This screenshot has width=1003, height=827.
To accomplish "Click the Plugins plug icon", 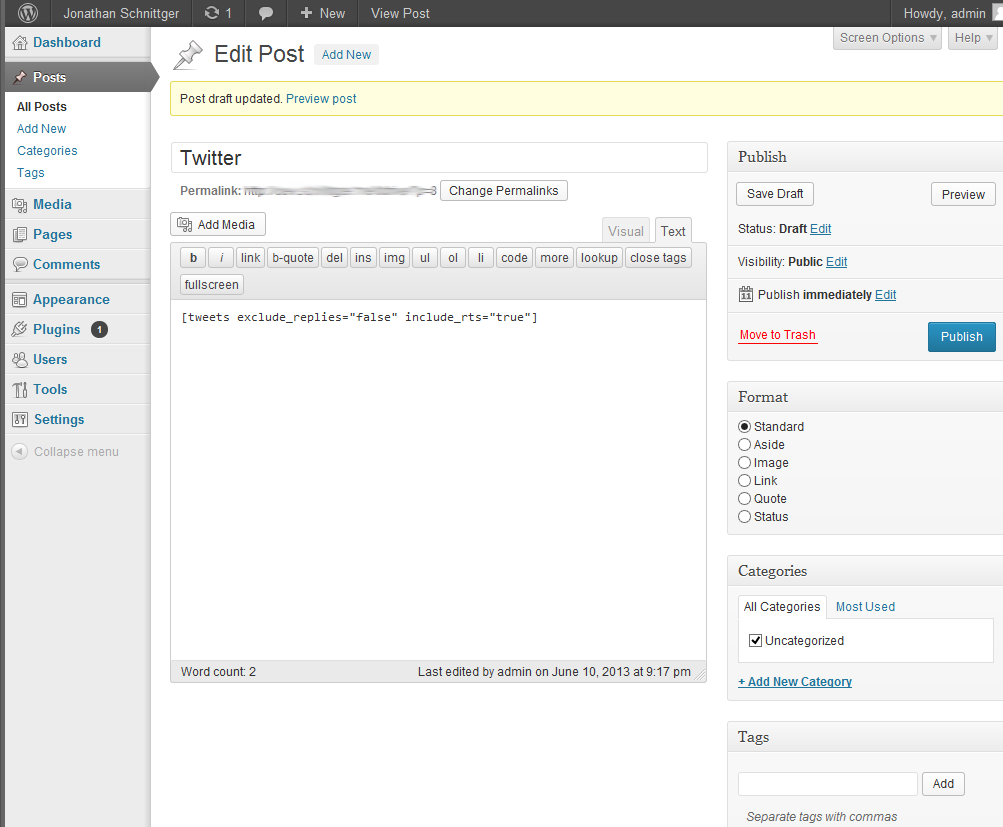I will tap(20, 329).
